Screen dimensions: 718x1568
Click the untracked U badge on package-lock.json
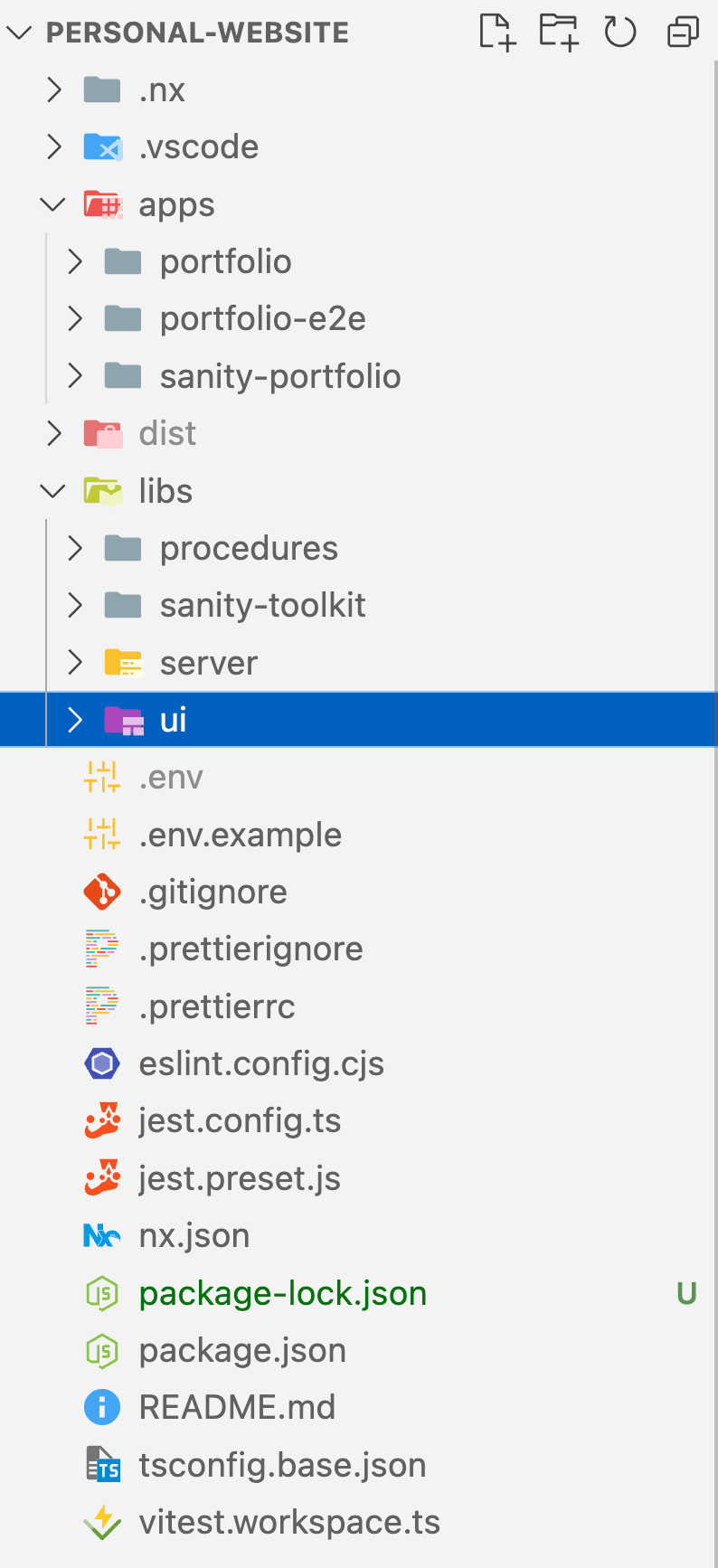click(686, 1294)
